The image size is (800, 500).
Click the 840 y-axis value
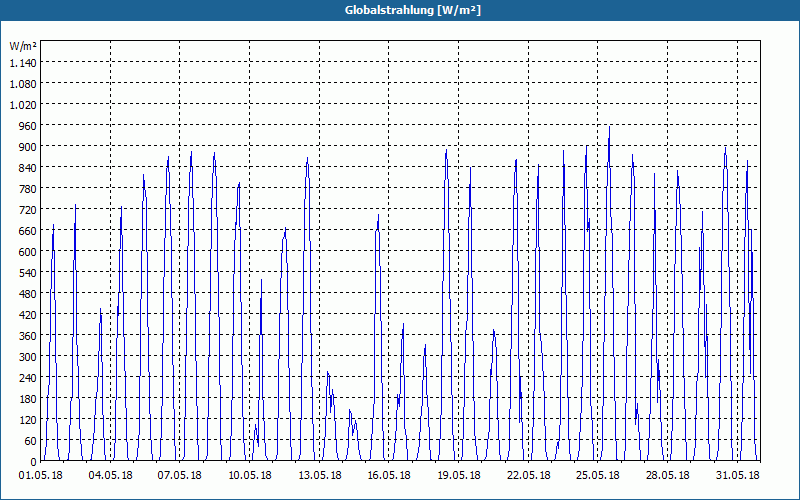[28, 167]
